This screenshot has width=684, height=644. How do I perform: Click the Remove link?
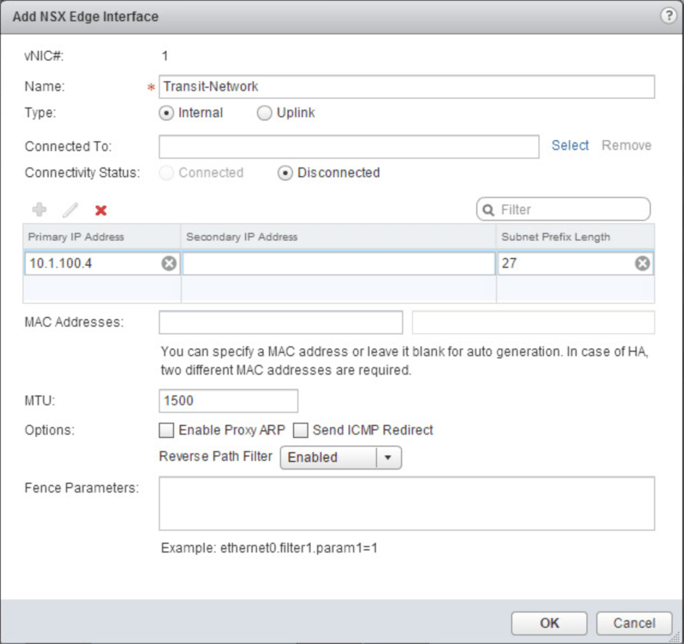(626, 146)
